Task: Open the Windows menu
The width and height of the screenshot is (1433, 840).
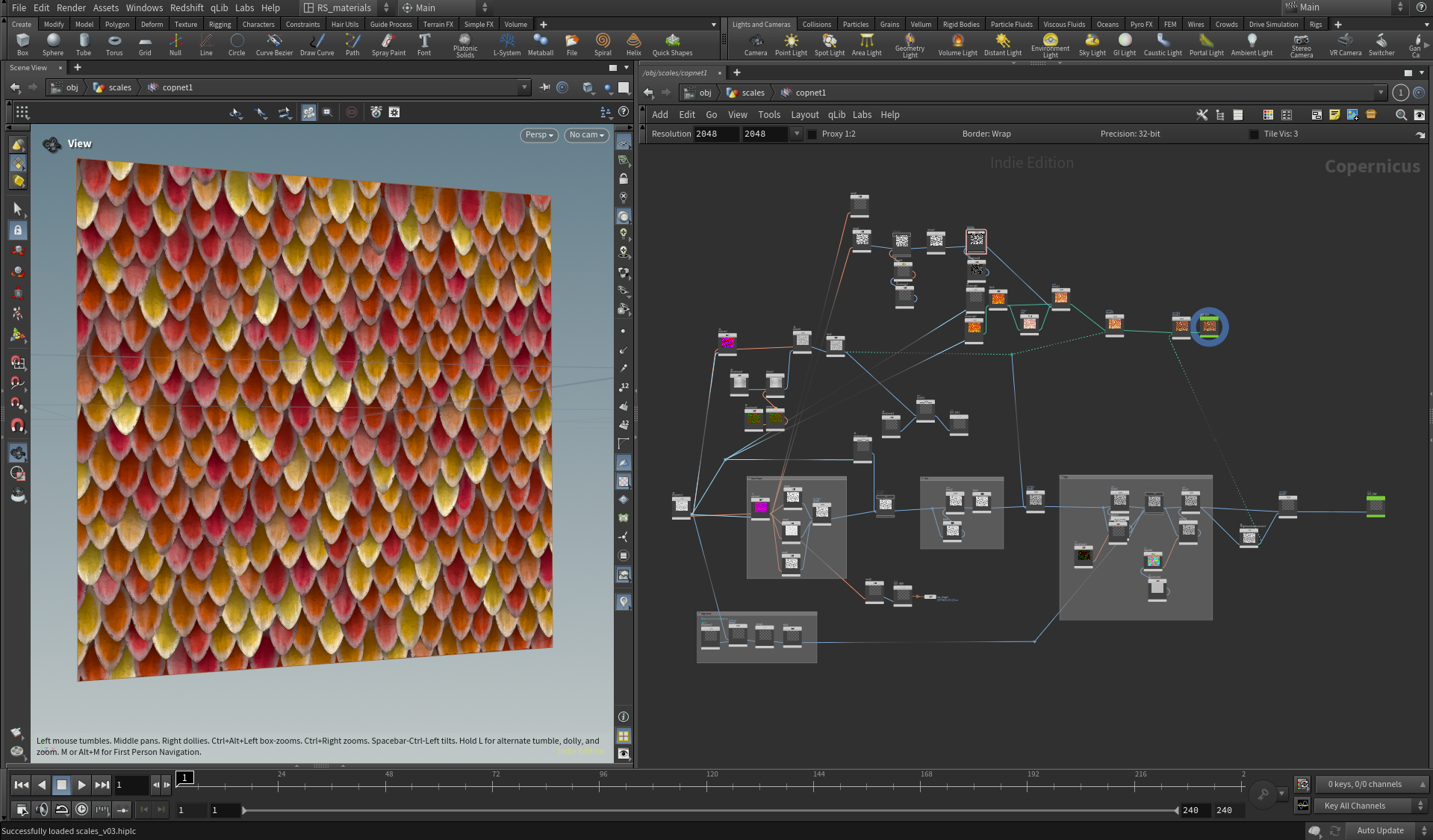Action: (x=144, y=7)
